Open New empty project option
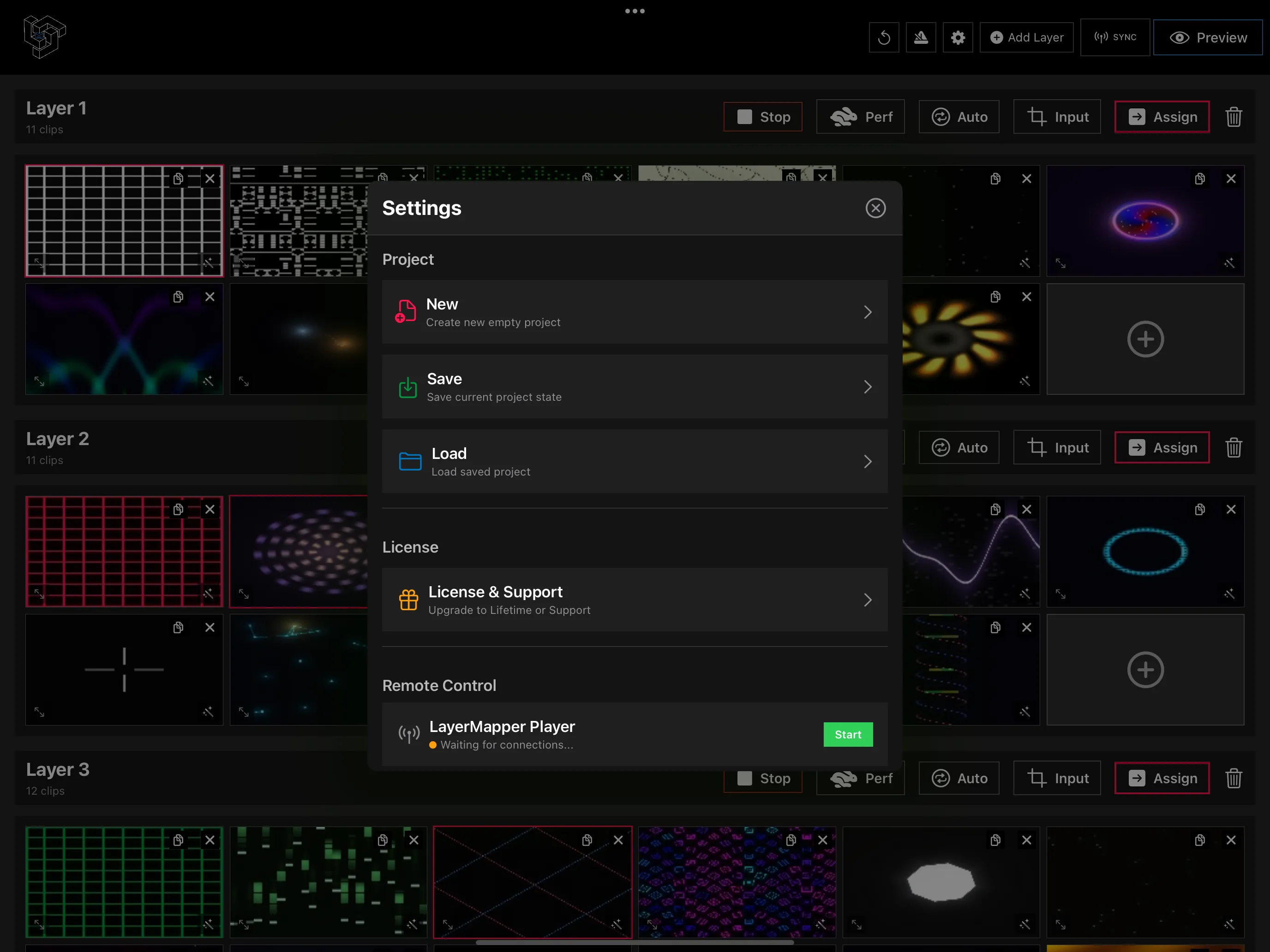 click(635, 312)
